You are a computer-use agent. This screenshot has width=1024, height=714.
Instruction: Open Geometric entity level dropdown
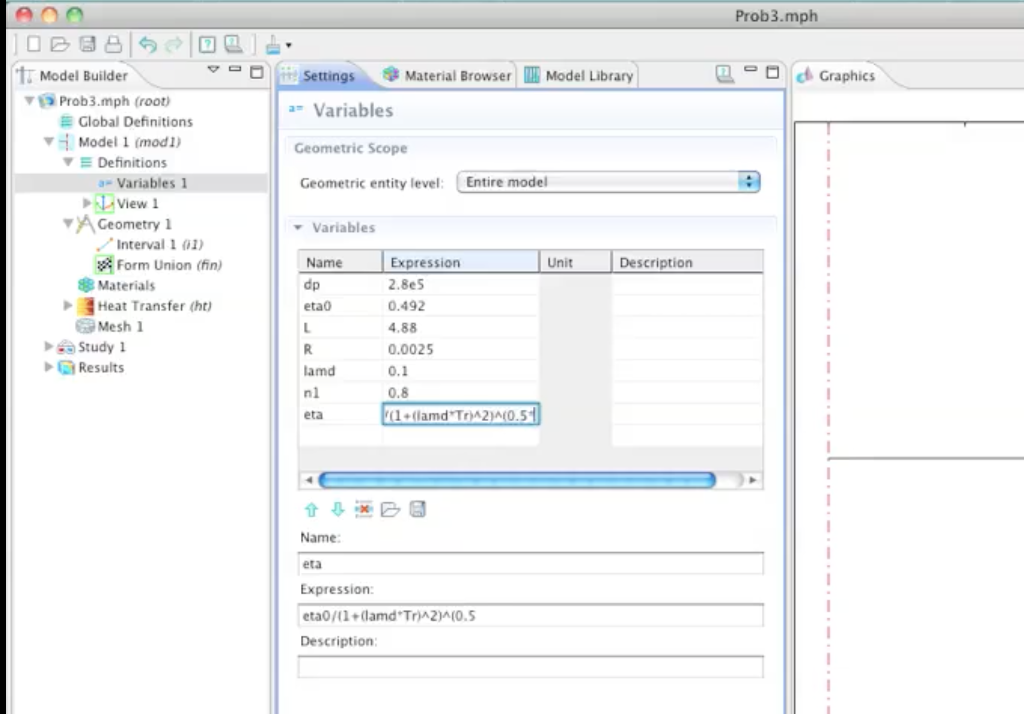pyautogui.click(x=609, y=182)
